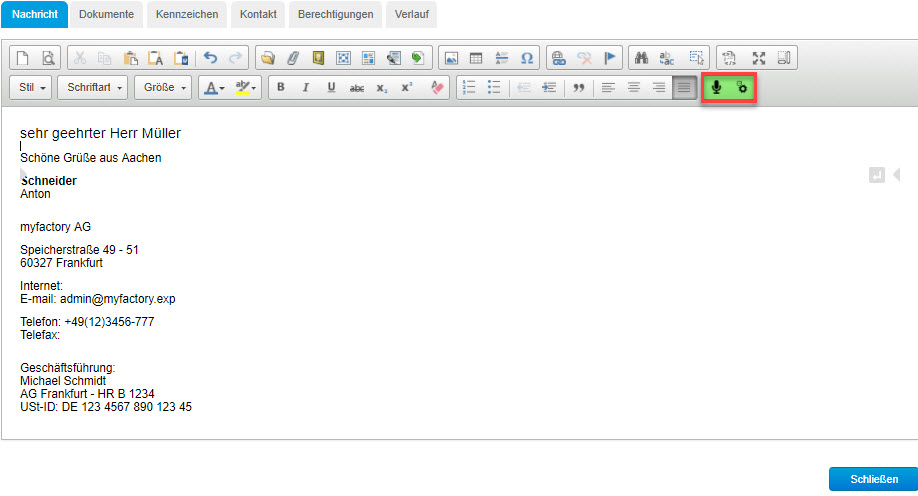
Task: Open the Berechtigungen tab
Action: 335,14
